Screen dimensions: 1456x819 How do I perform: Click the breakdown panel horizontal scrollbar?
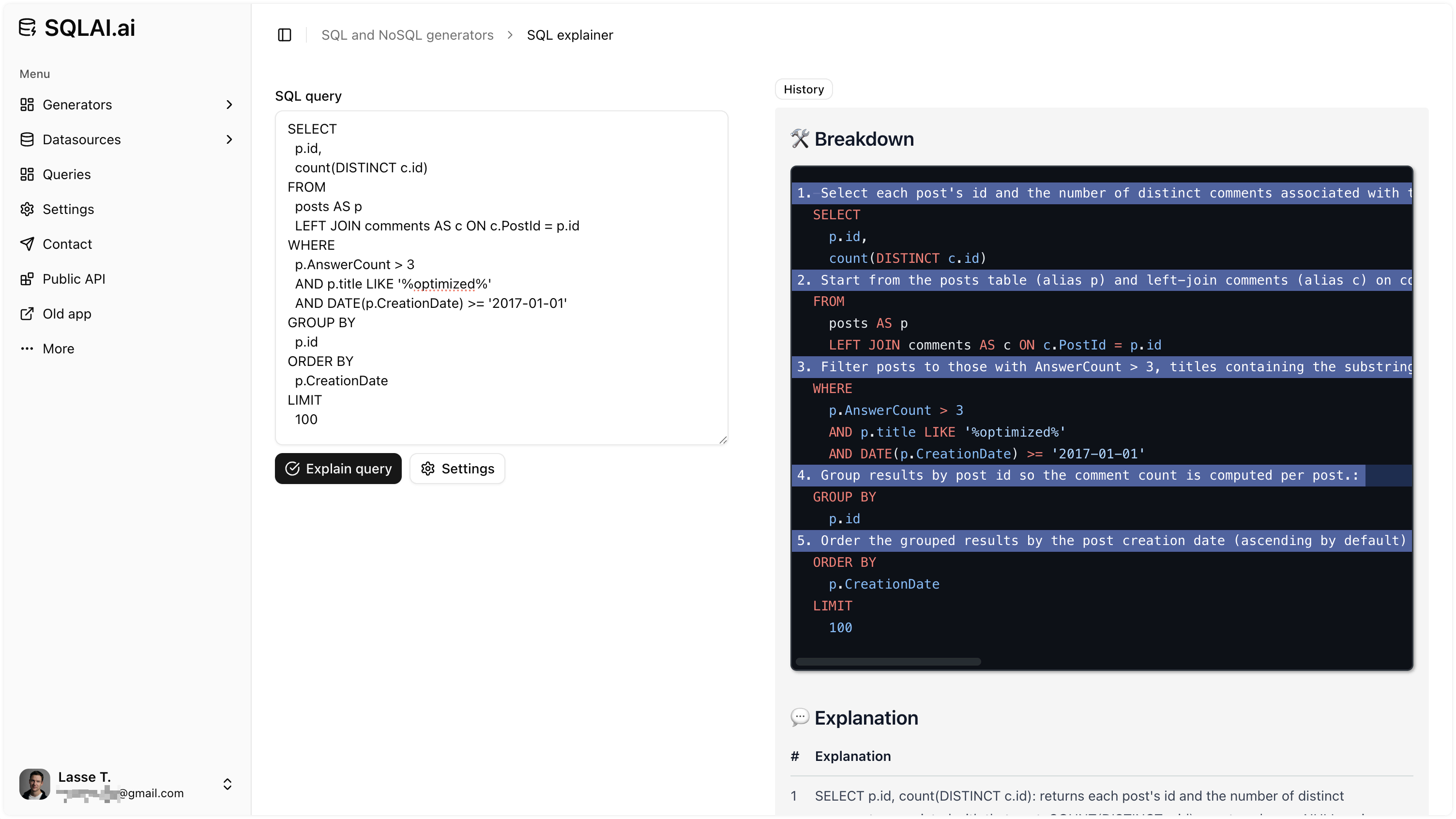pos(886,661)
